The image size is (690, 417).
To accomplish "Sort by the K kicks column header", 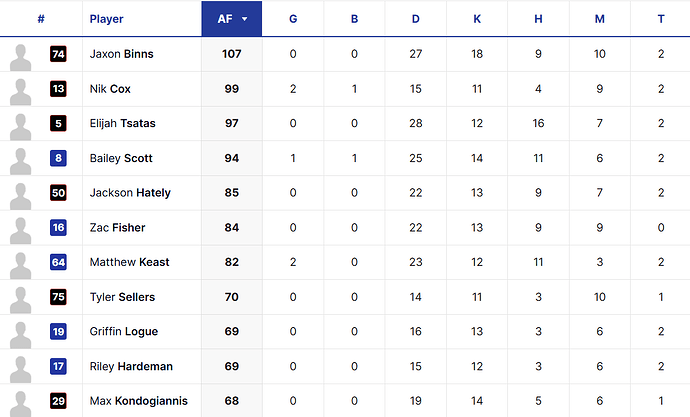I will (x=477, y=19).
